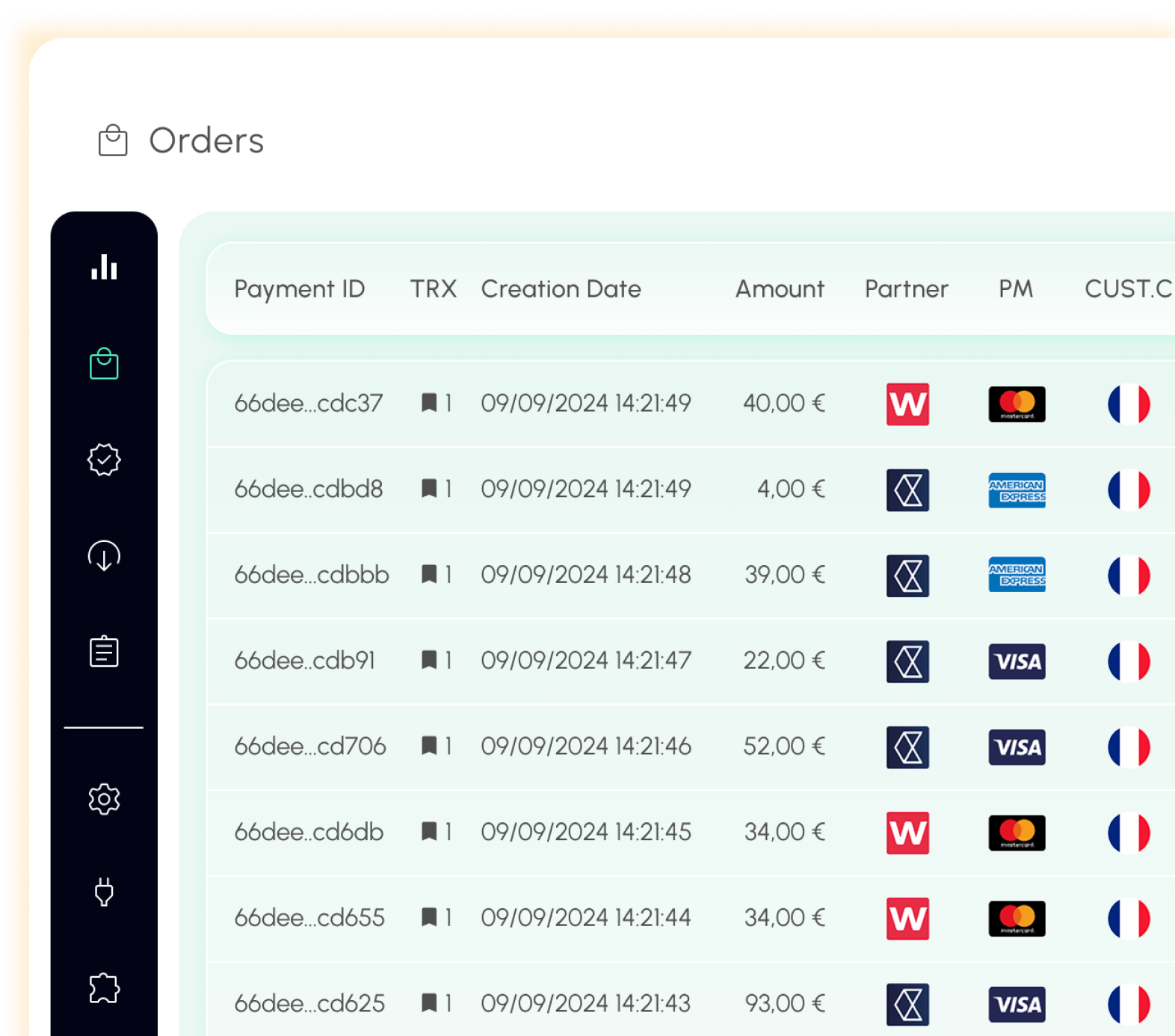Sort by the Creation Date column header
The image size is (1175, 1036).
(x=561, y=289)
